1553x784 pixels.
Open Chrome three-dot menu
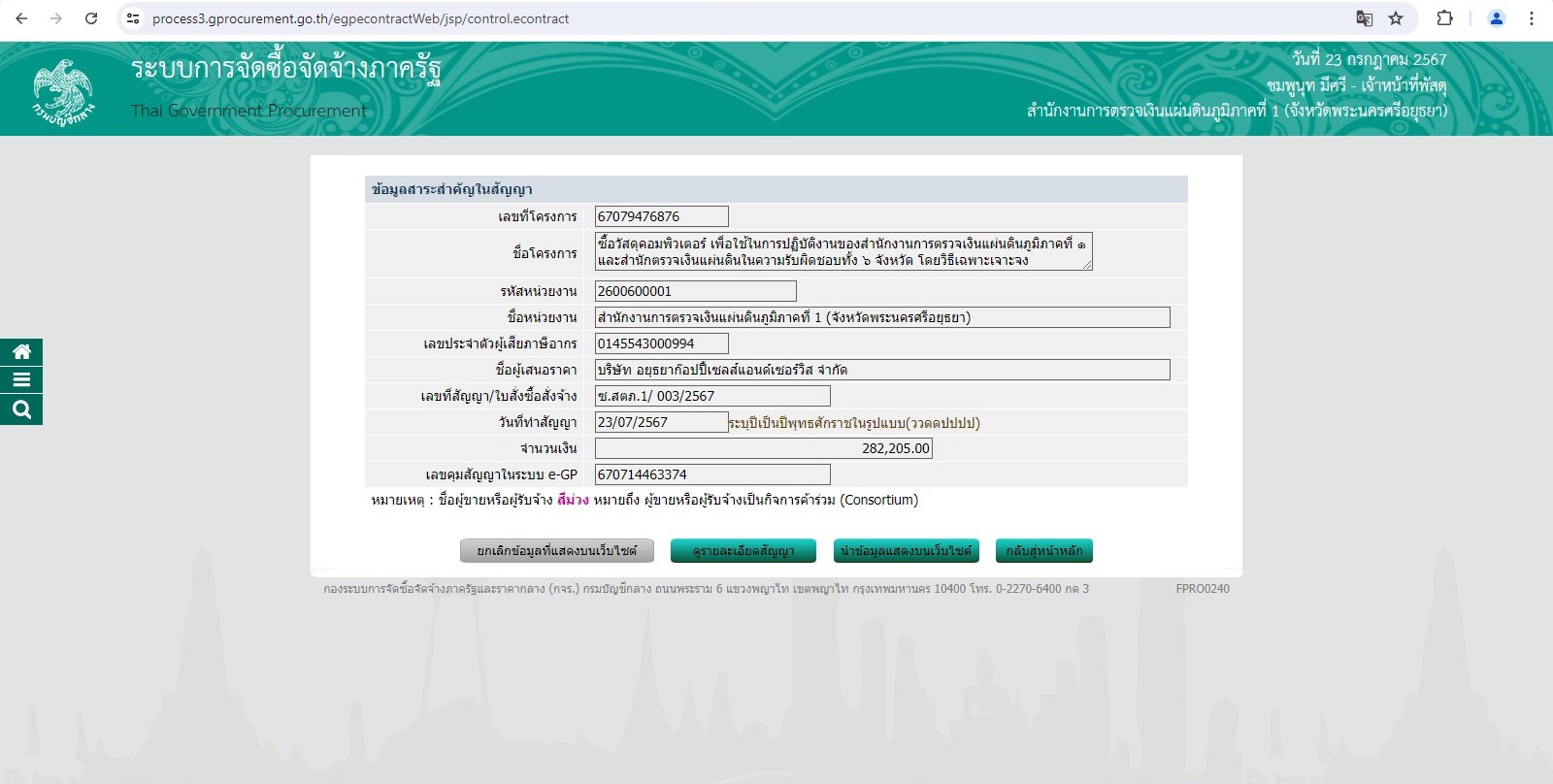1532,18
